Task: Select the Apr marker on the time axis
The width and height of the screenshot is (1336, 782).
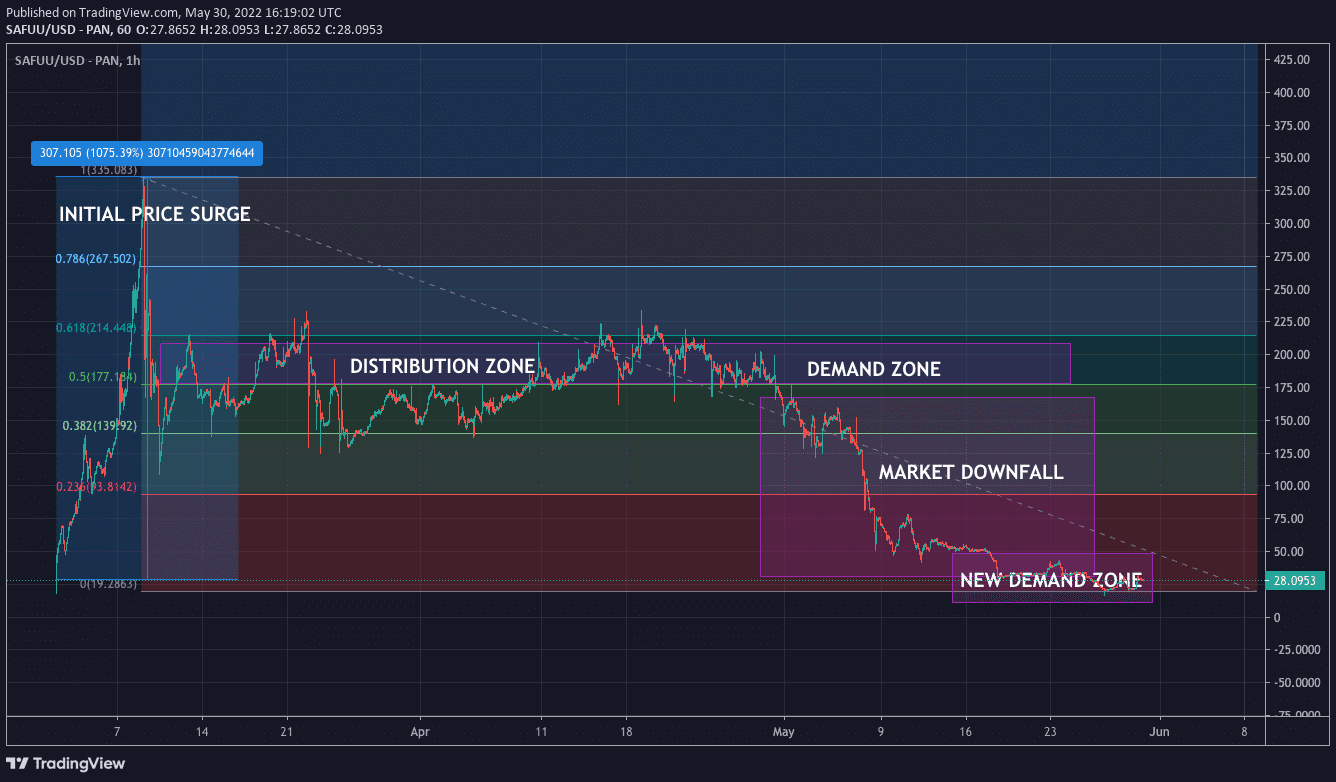Action: (419, 730)
